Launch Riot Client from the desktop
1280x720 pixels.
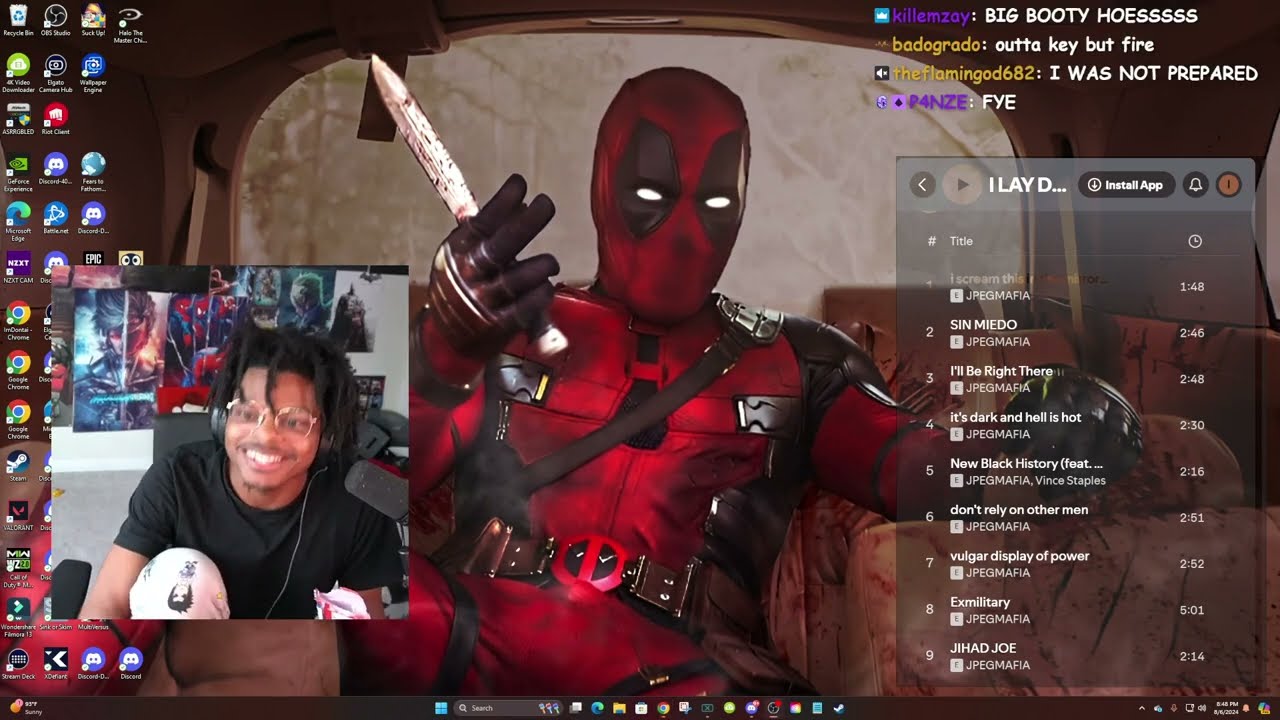(x=56, y=119)
